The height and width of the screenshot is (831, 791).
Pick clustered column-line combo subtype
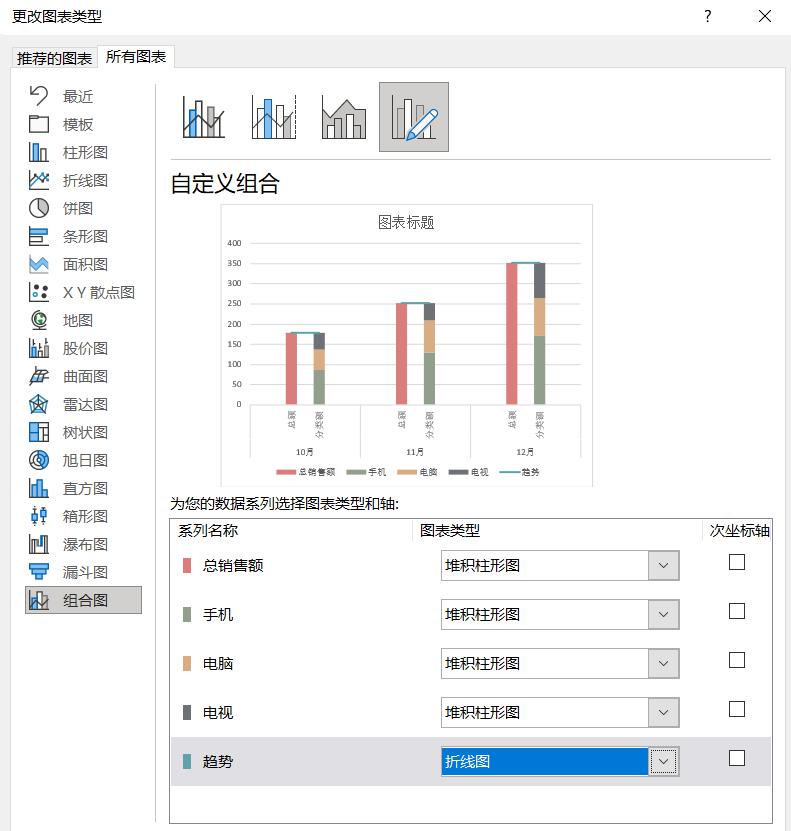click(x=204, y=117)
